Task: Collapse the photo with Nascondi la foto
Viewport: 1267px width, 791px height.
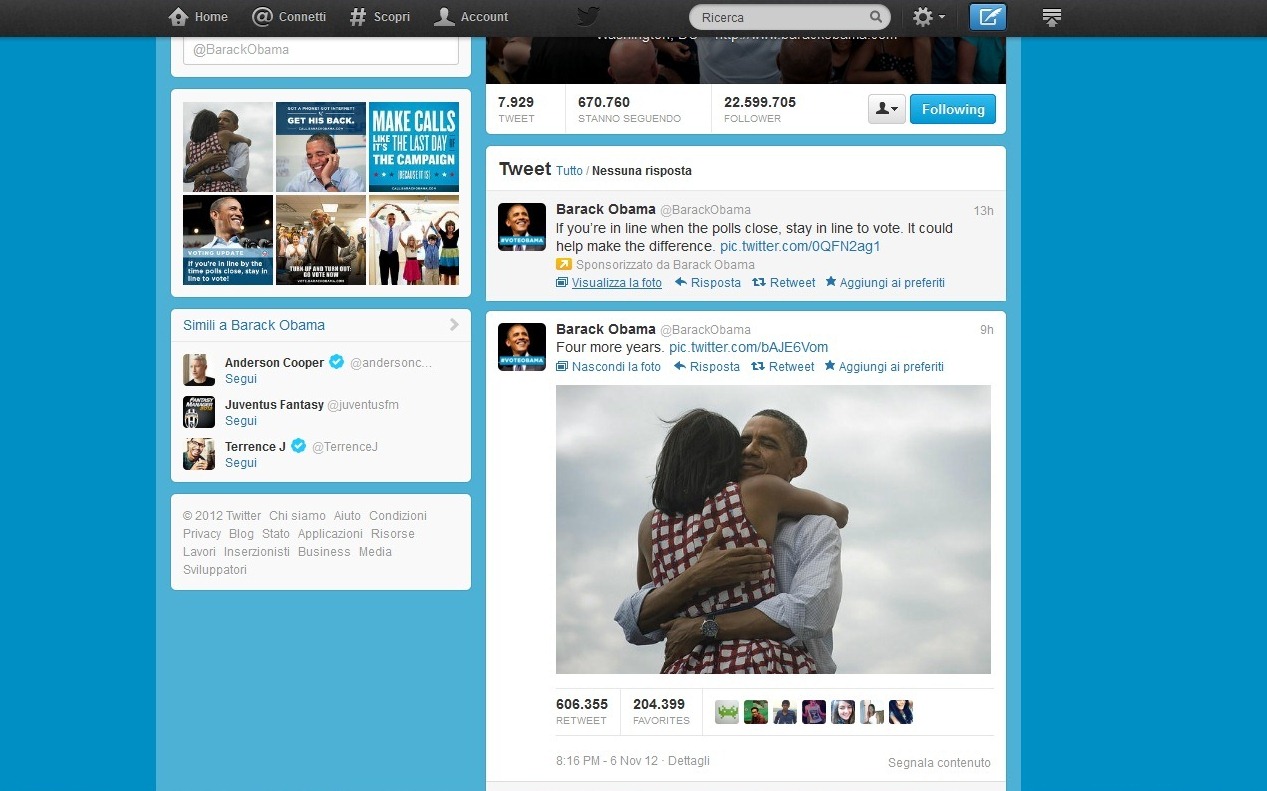Action: pyautogui.click(x=608, y=367)
